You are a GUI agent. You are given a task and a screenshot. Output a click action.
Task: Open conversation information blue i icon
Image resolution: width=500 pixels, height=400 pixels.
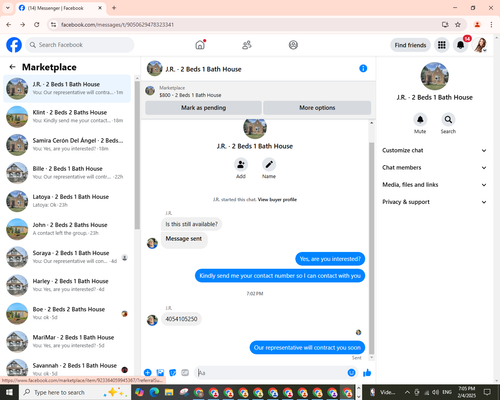[363, 69]
